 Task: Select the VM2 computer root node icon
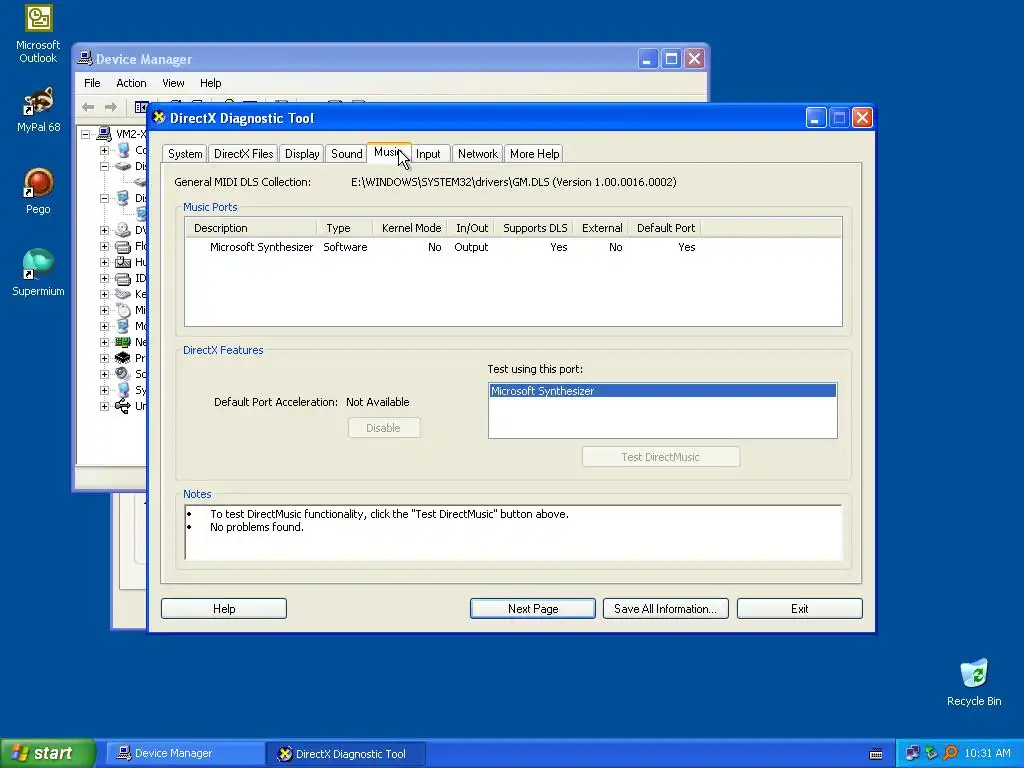point(104,134)
